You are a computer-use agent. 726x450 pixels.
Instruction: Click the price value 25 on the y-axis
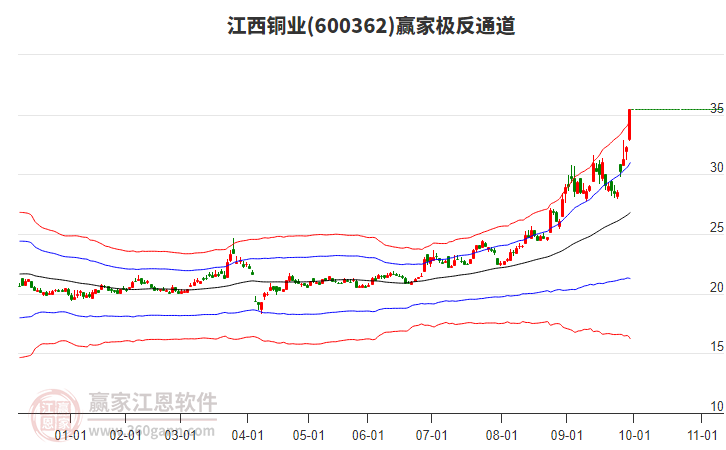pyautogui.click(x=717, y=228)
